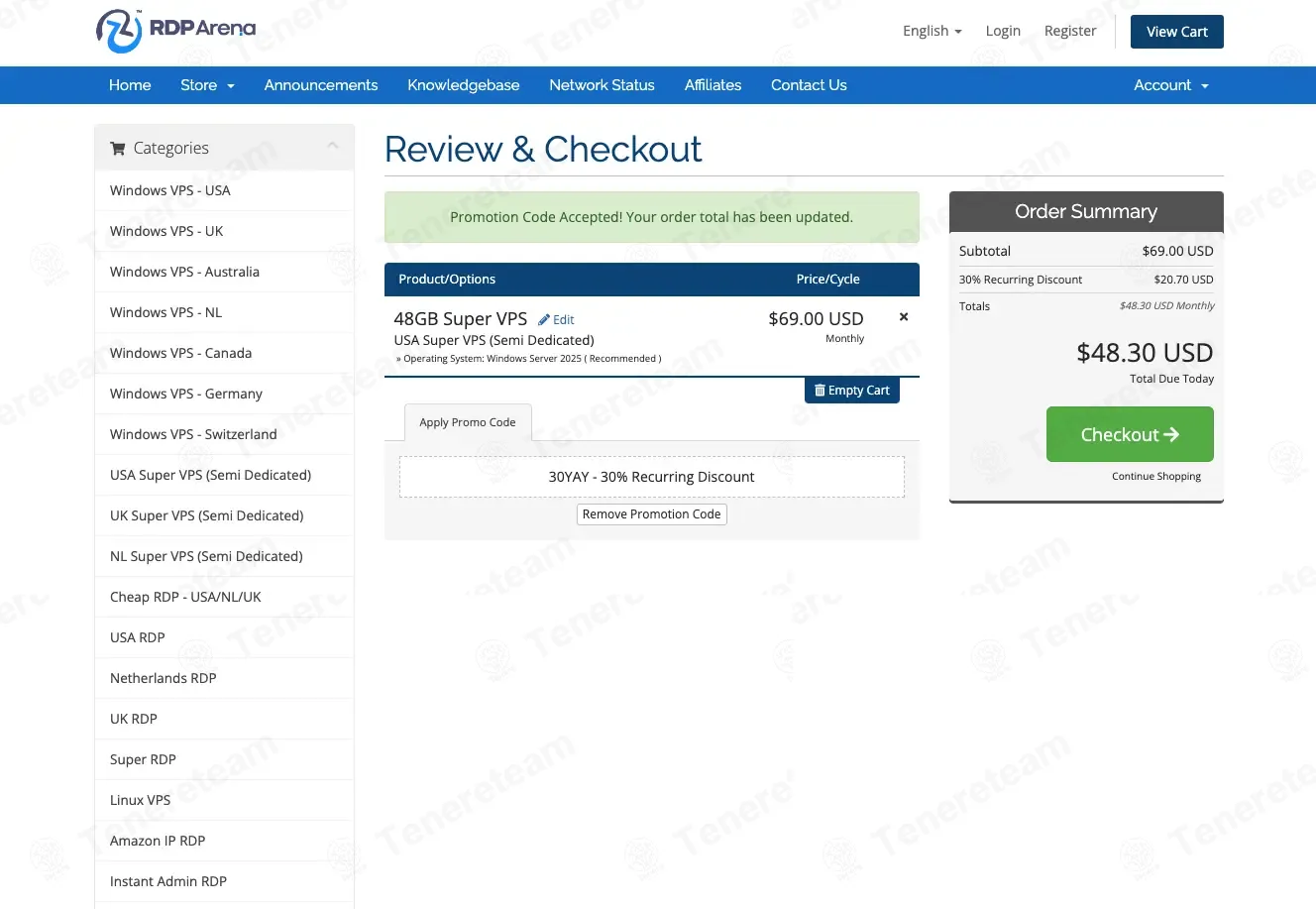Click the 48GB Super VPS product name

[461, 319]
